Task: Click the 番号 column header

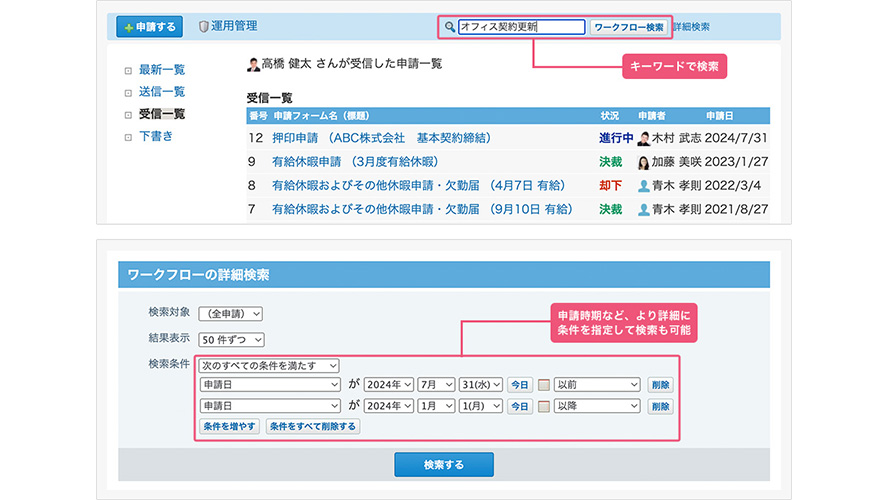Action: point(258,116)
